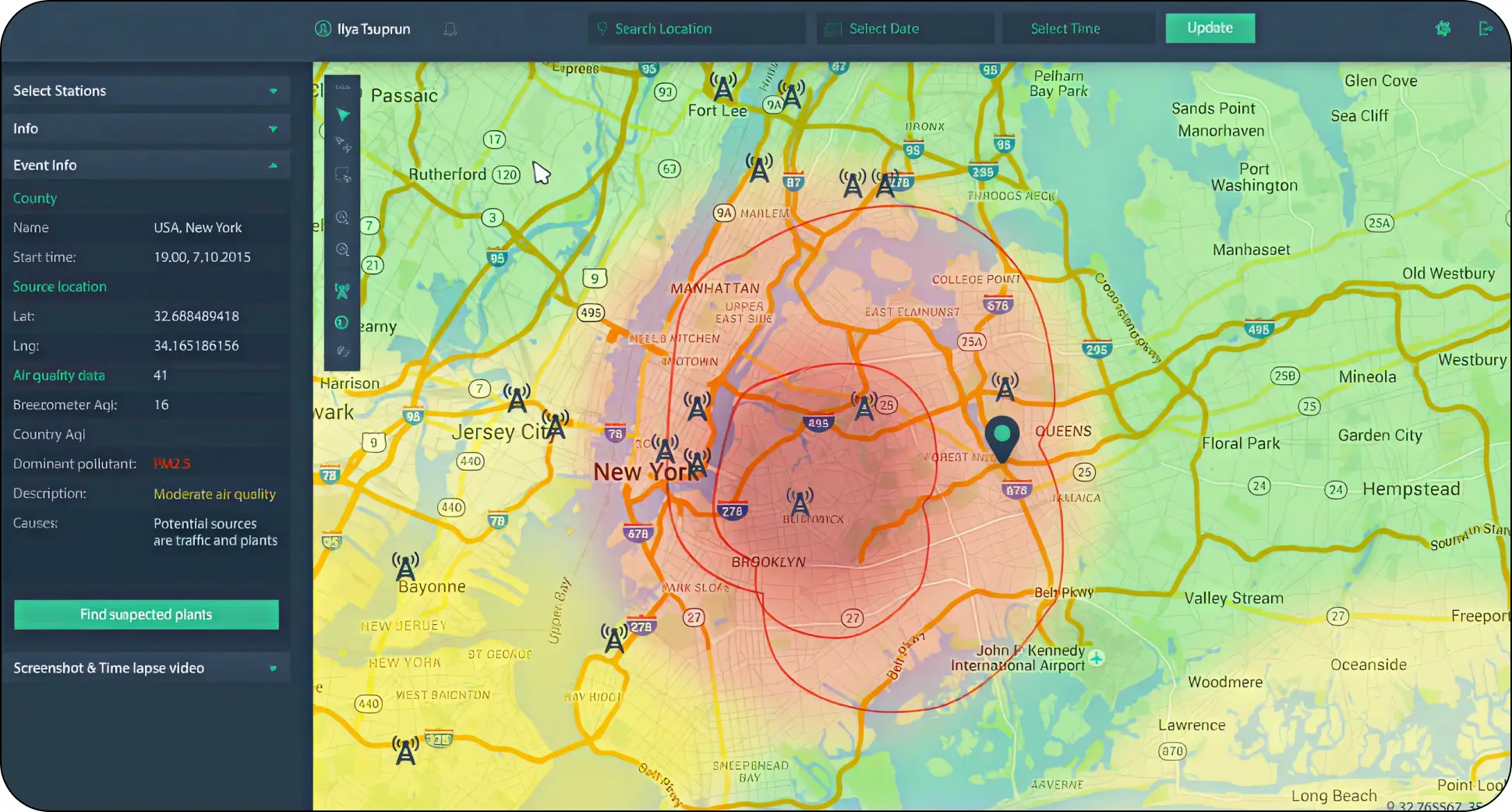Click the Search Location field
Viewport: 1512px width, 812px height.
point(696,29)
